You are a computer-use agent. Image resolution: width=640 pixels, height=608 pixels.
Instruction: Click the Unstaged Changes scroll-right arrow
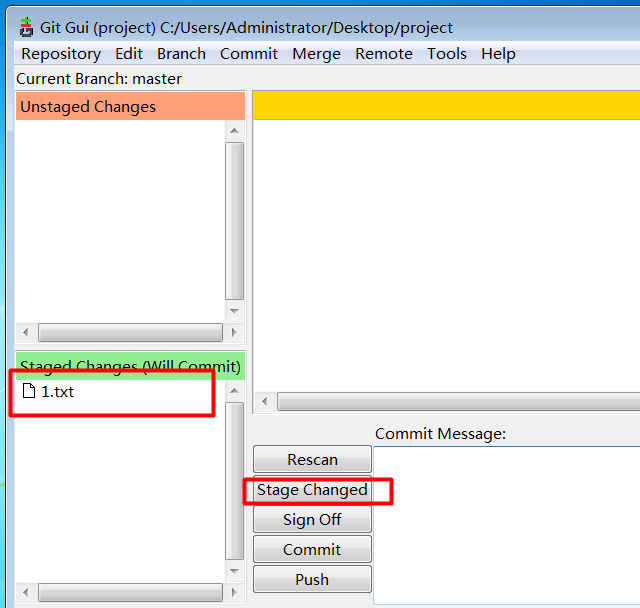point(234,333)
